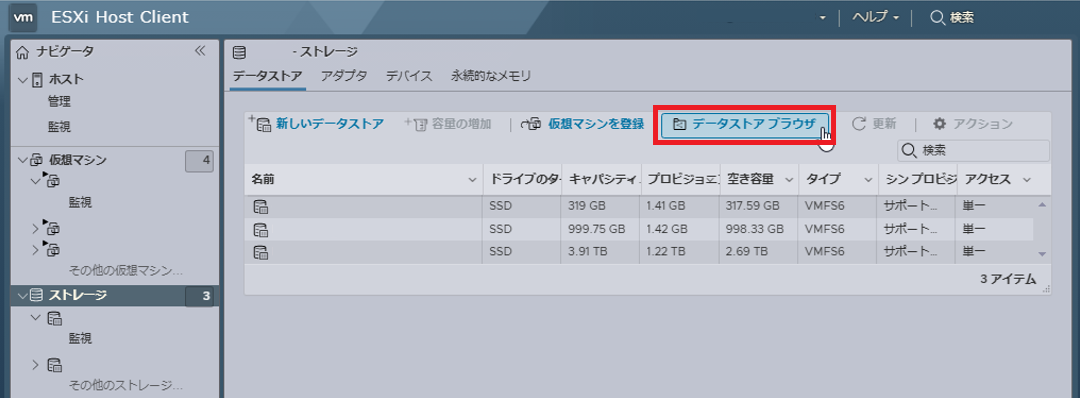Select the 3.91 TB datastore row icon
The width and height of the screenshot is (1080, 398).
click(x=260, y=252)
